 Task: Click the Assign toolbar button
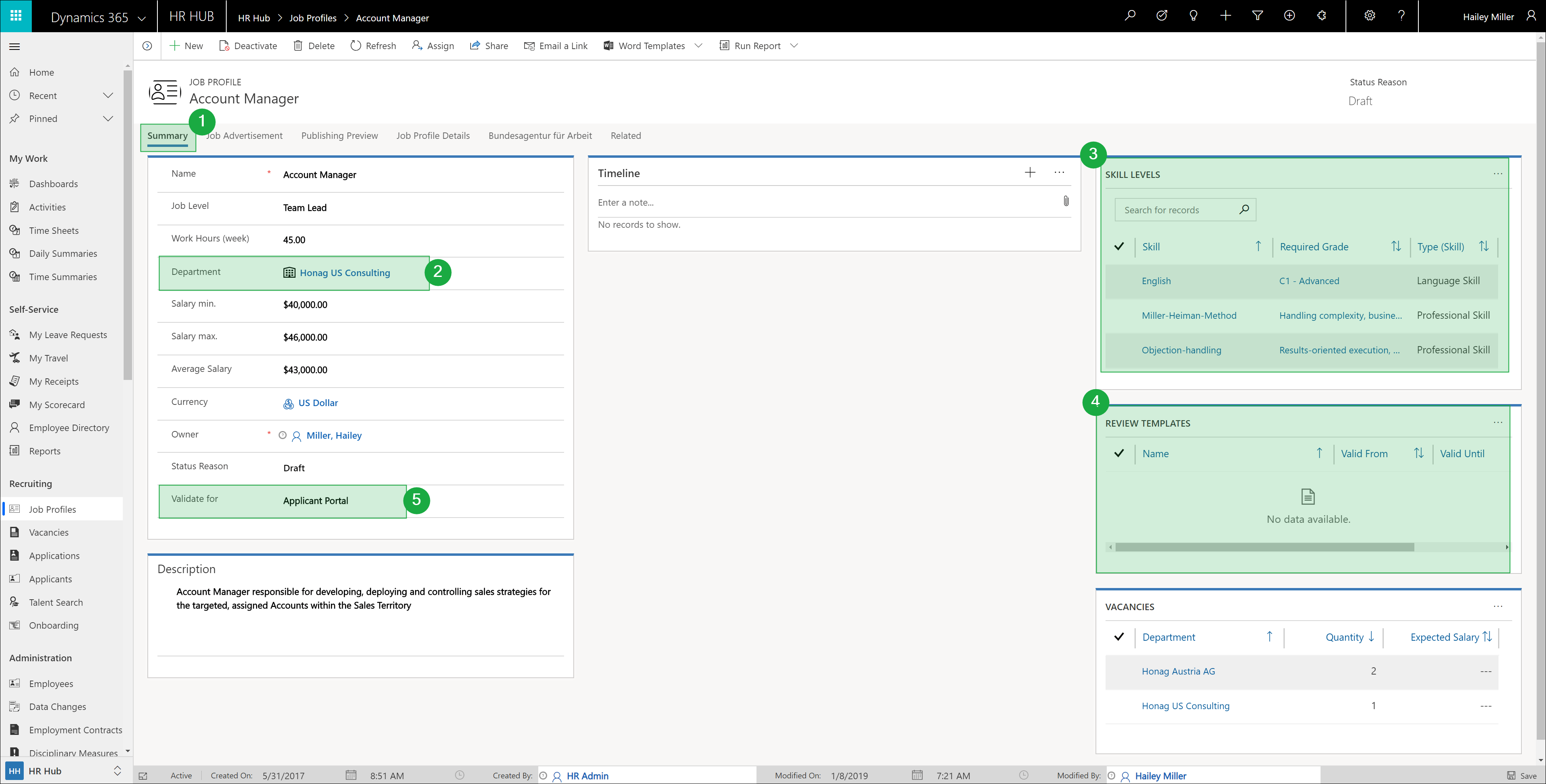[433, 45]
